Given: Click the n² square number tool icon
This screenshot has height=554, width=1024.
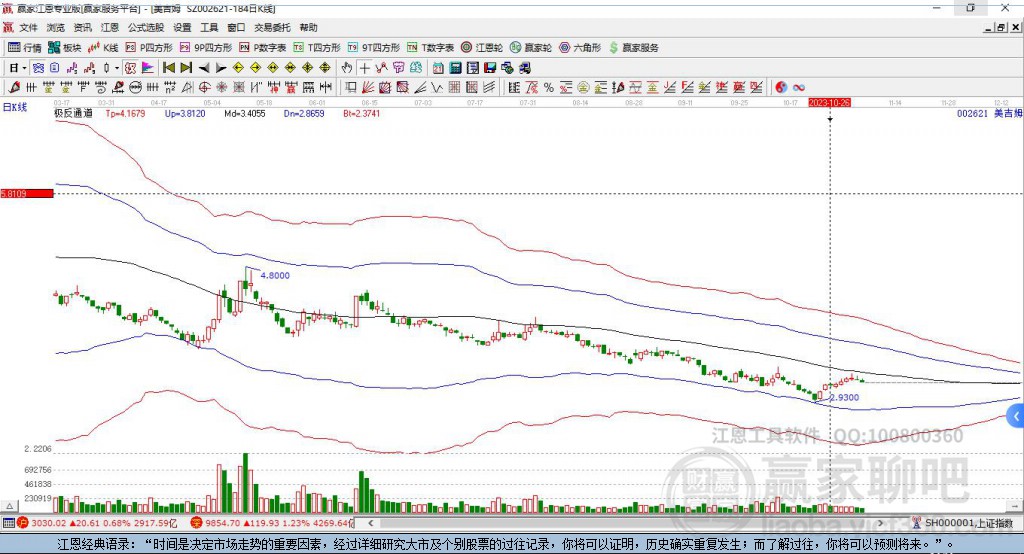Looking at the screenshot, I should [x=170, y=87].
